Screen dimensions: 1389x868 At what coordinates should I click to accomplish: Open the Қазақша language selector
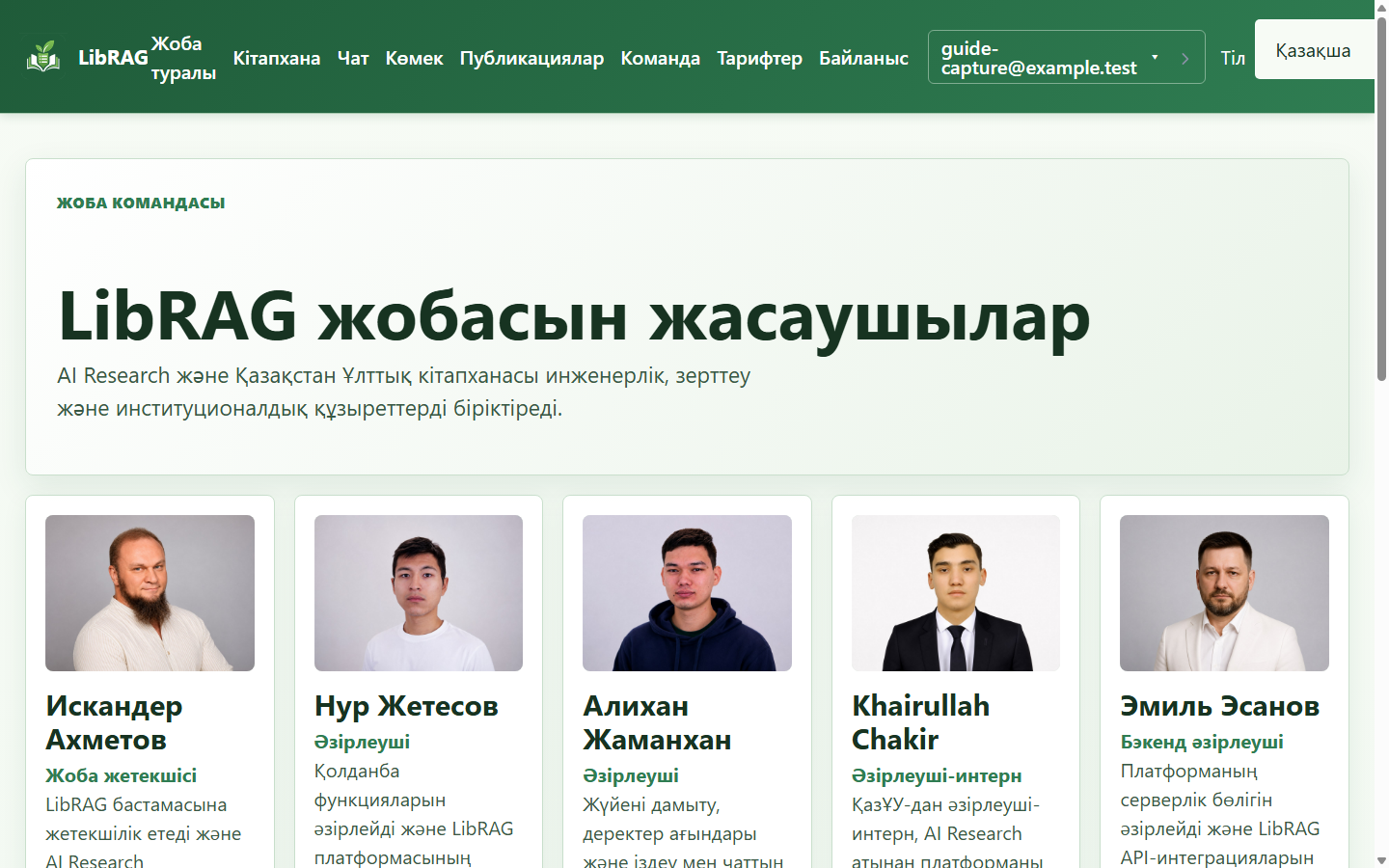(x=1314, y=50)
